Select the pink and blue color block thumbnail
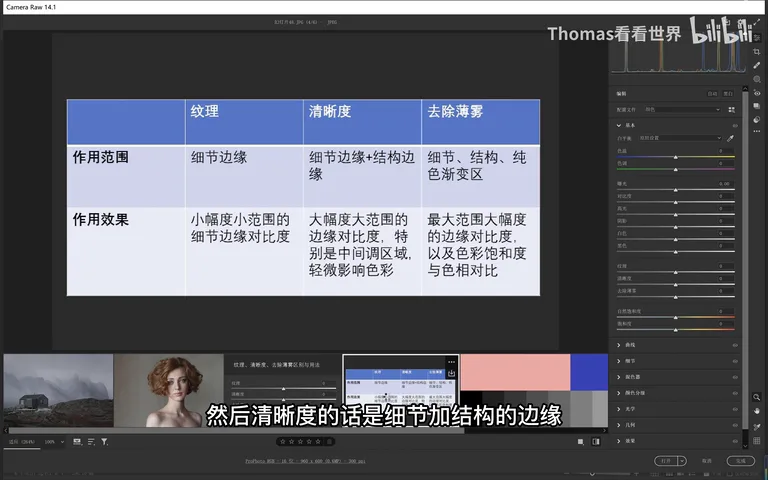This screenshot has height=480, width=768. click(x=534, y=390)
